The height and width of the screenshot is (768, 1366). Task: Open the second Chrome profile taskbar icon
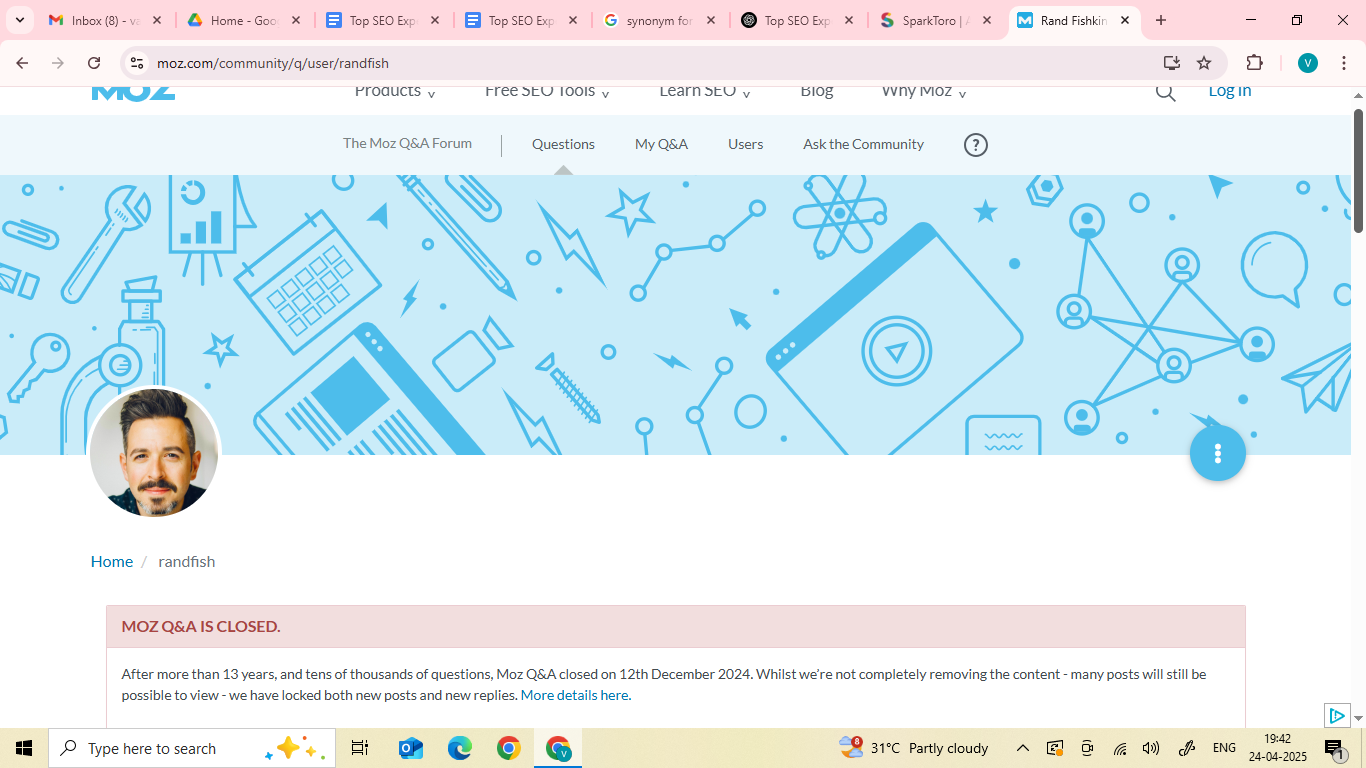click(558, 748)
